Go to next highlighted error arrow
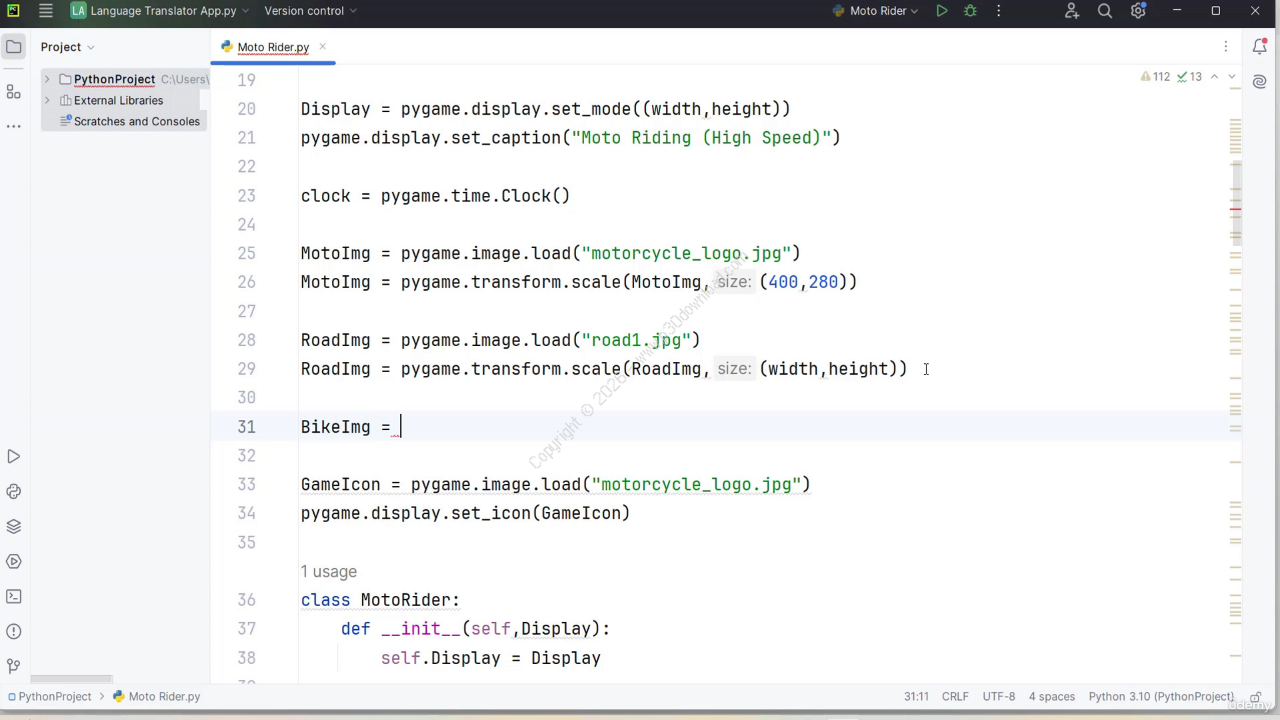Viewport: 1280px width, 720px height. [x=1232, y=77]
